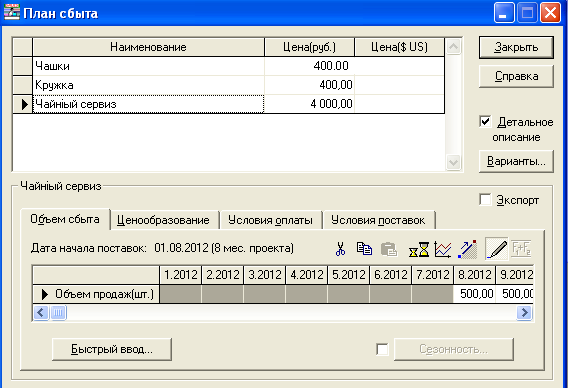Select the Кружка row name

[149, 85]
